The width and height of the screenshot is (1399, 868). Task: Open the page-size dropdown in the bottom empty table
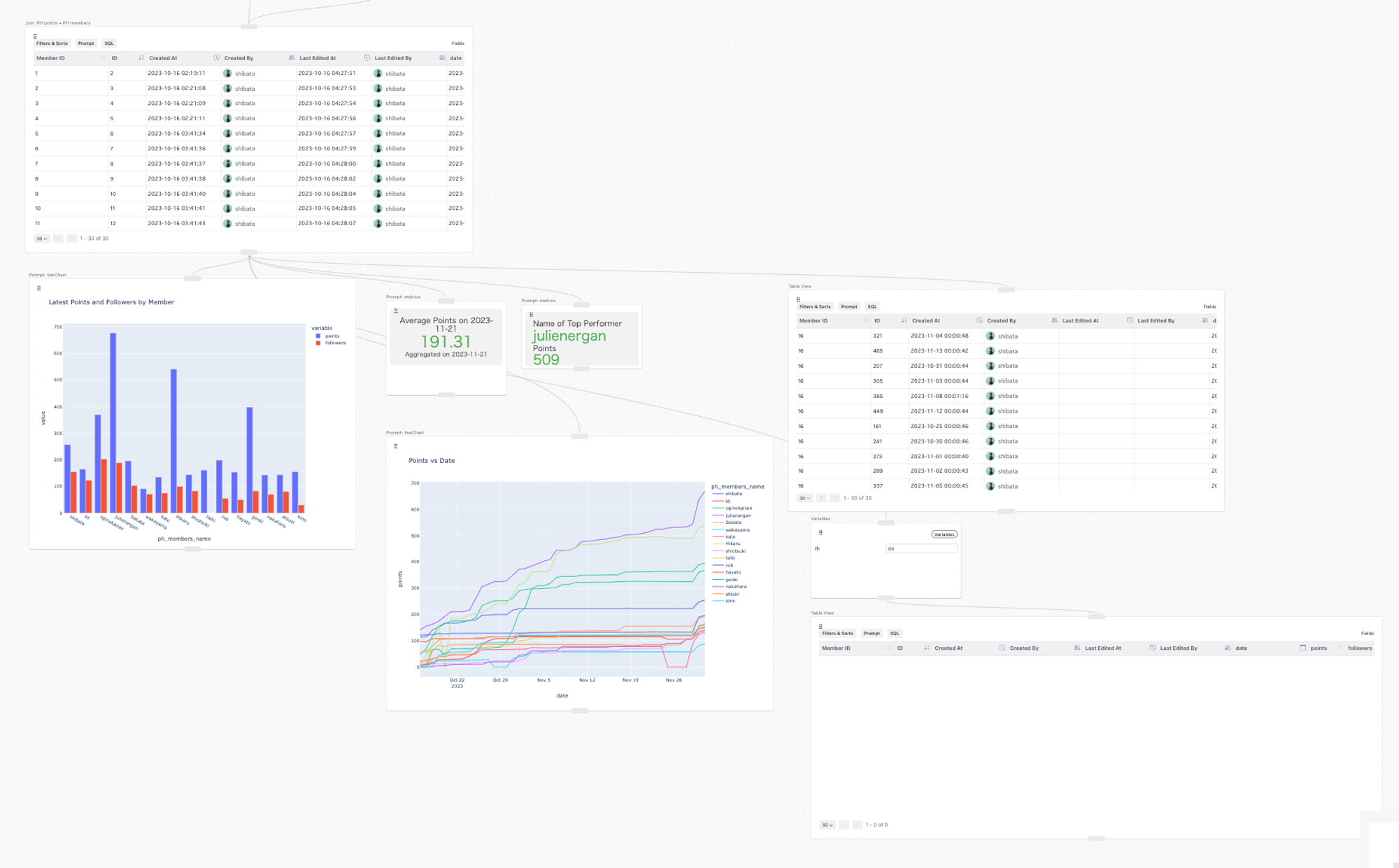click(827, 825)
